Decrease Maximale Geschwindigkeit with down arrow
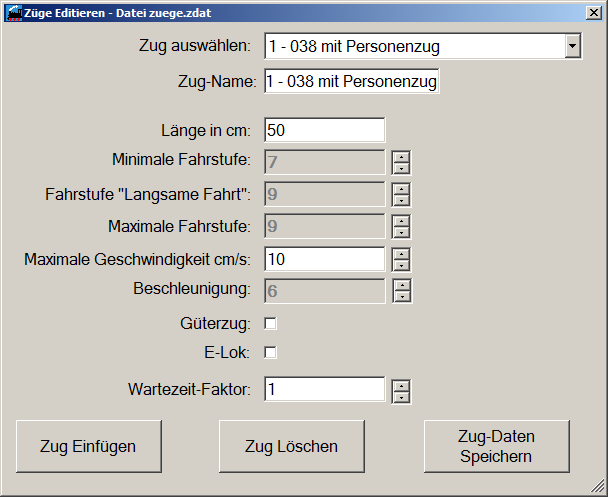Image resolution: width=608 pixels, height=497 pixels. pyautogui.click(x=401, y=265)
